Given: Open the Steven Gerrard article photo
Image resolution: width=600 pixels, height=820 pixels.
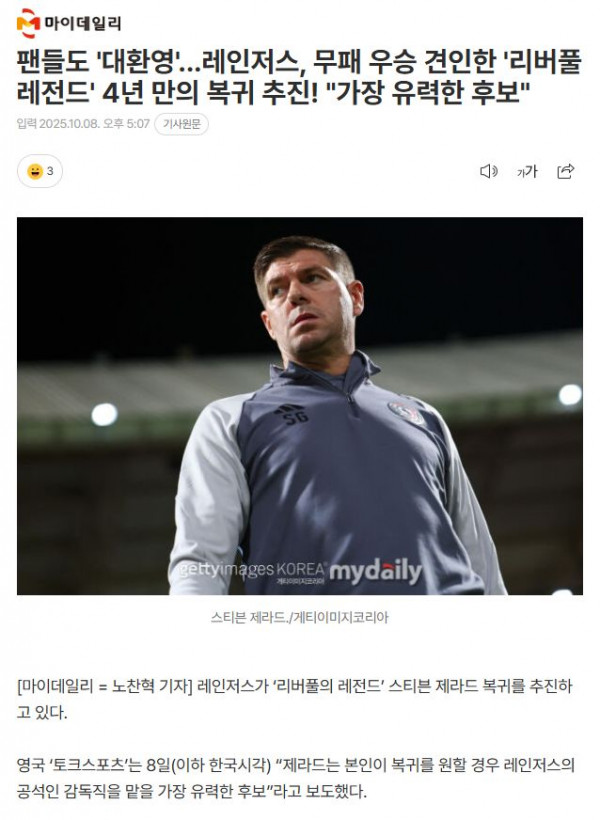Looking at the screenshot, I should click(300, 406).
